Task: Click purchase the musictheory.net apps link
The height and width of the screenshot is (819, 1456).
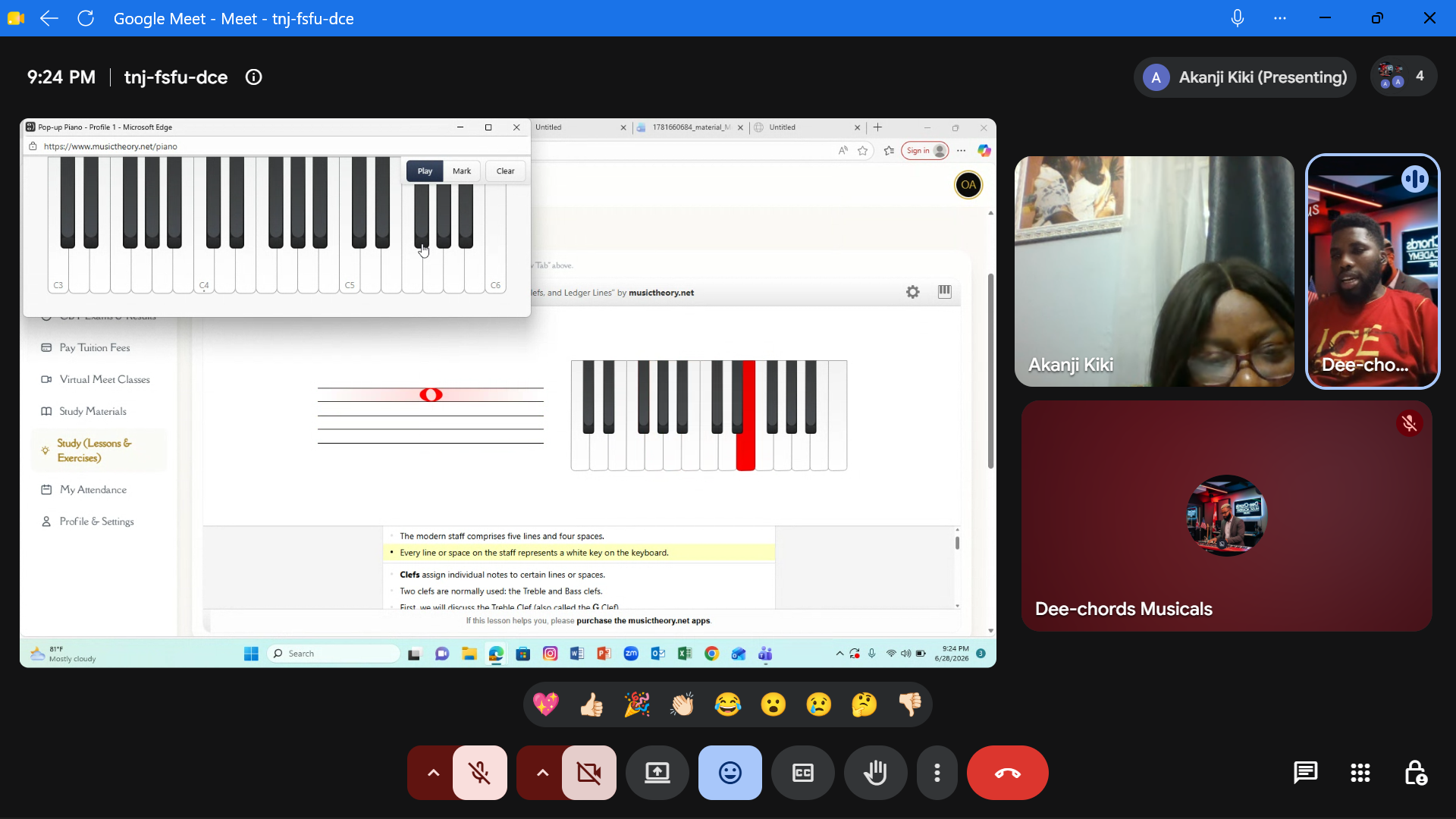Action: pyautogui.click(x=643, y=620)
